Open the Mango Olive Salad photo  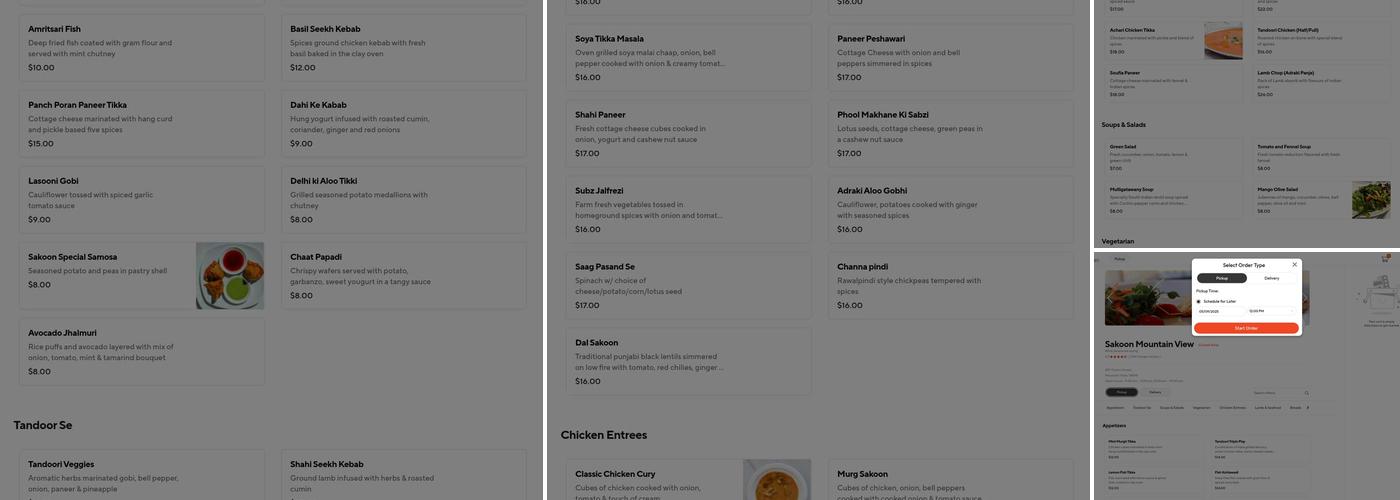(x=1371, y=200)
